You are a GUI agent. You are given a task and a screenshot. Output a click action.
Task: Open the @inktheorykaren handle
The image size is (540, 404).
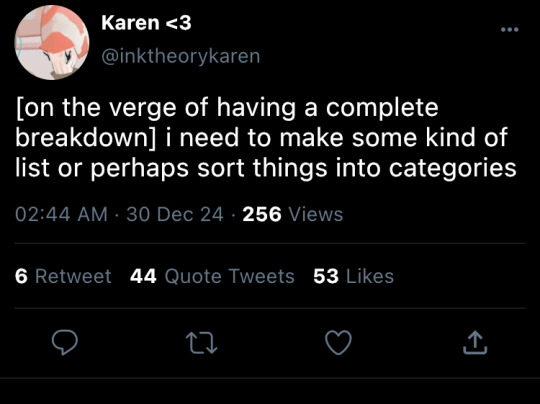coord(180,56)
